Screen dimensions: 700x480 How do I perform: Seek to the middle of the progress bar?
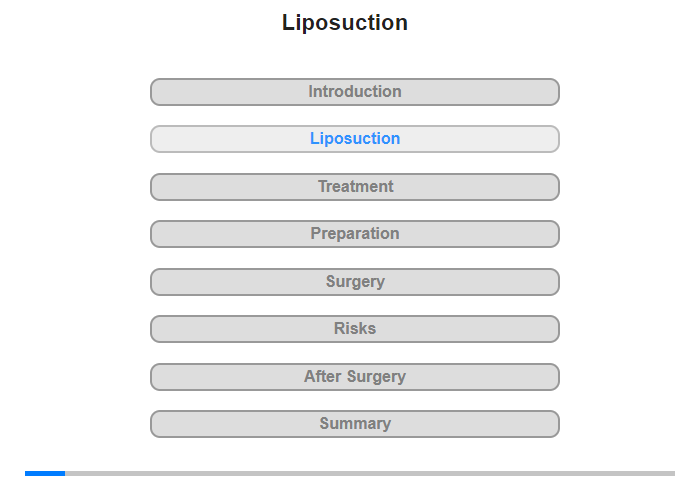[350, 473]
